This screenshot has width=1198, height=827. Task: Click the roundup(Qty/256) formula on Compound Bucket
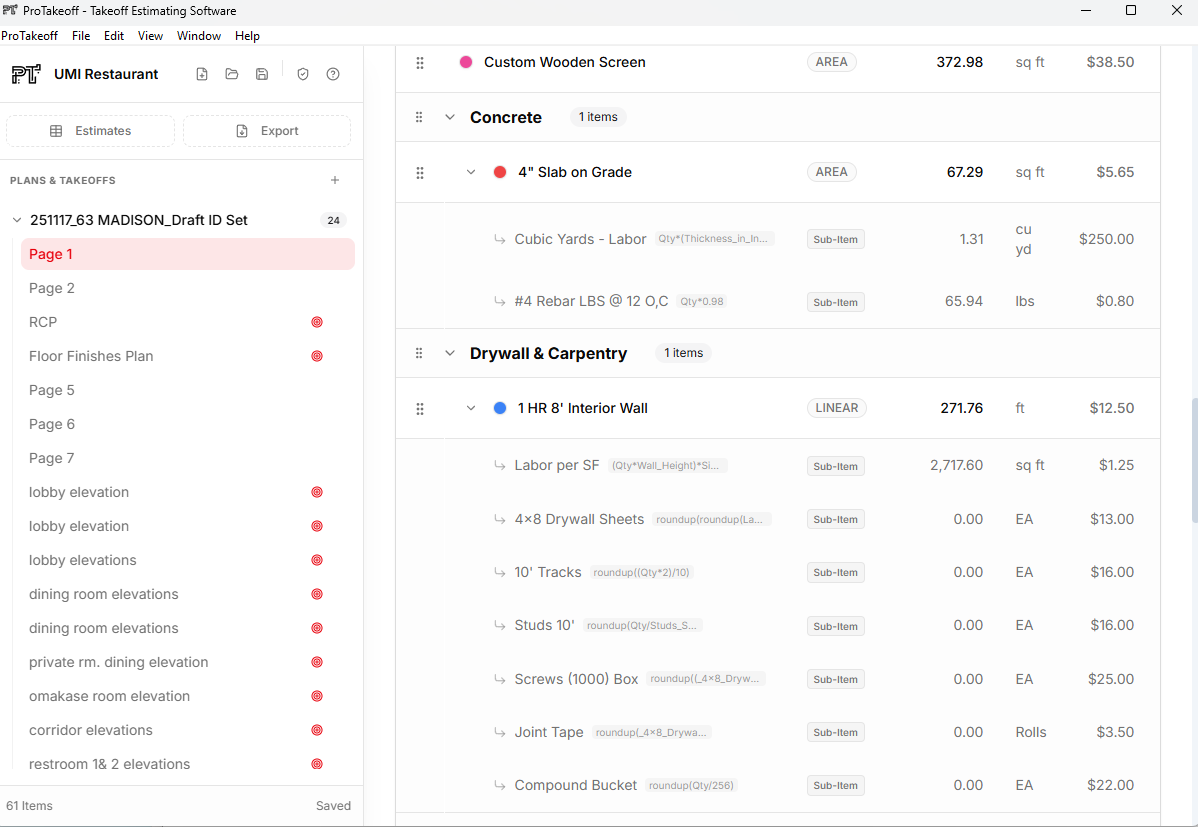691,785
